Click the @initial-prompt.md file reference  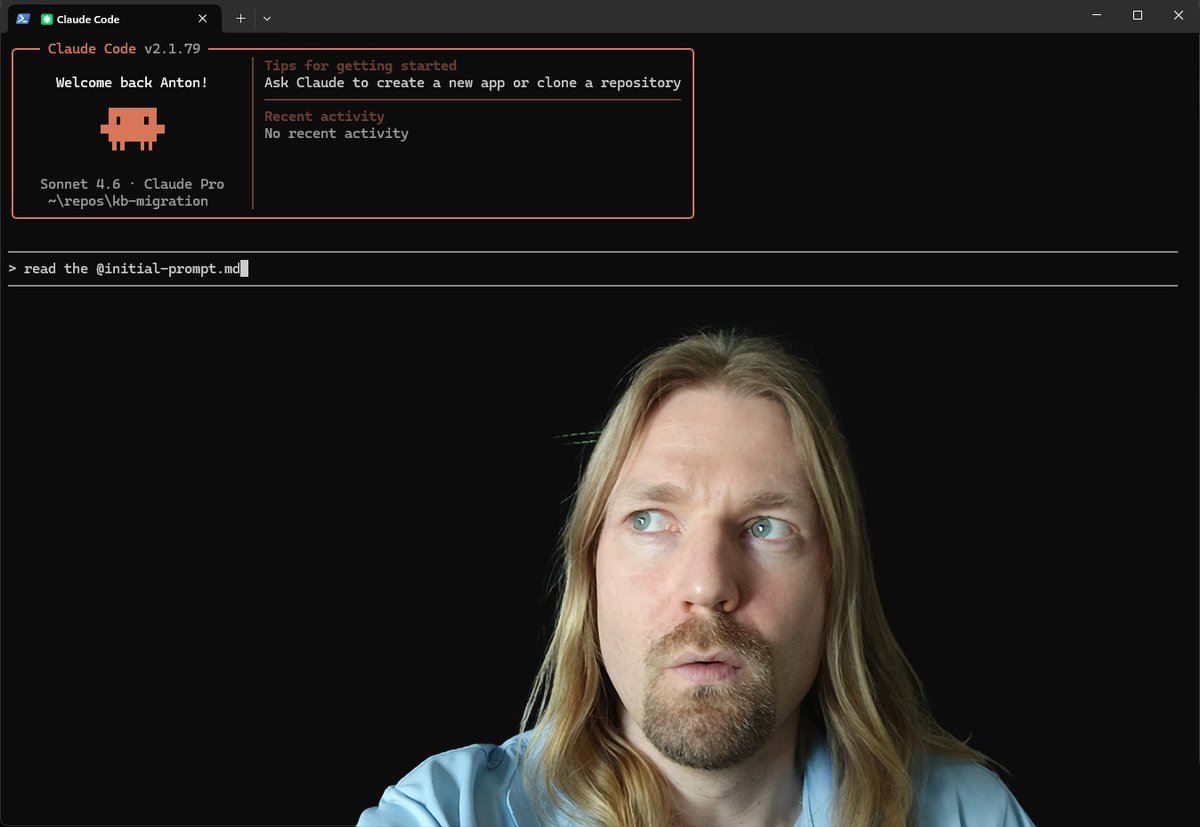[168, 269]
